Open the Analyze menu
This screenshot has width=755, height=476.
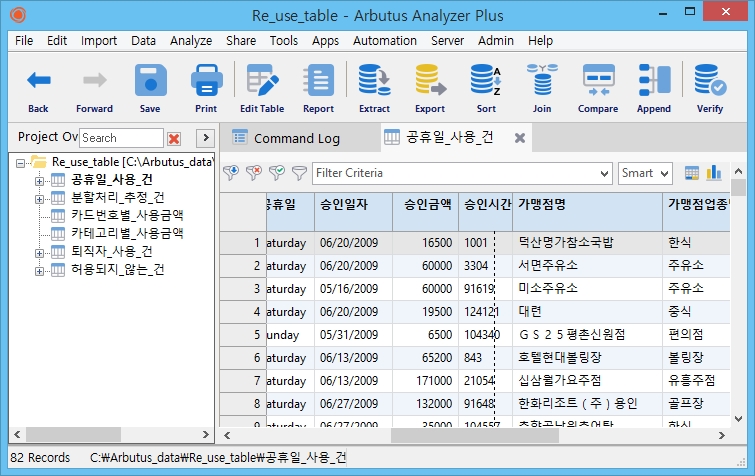pyautogui.click(x=191, y=40)
